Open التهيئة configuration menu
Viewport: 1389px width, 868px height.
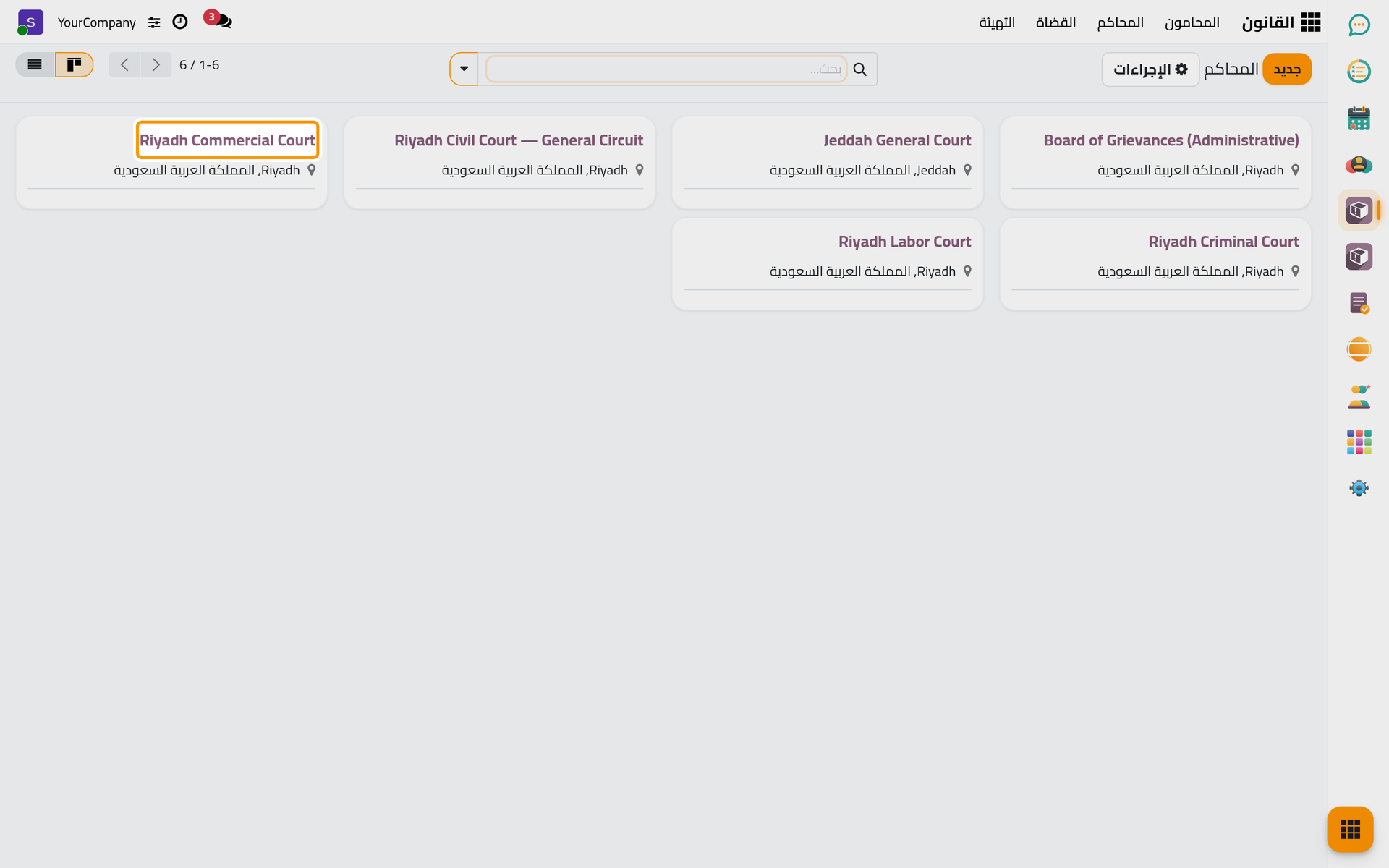[x=997, y=22]
